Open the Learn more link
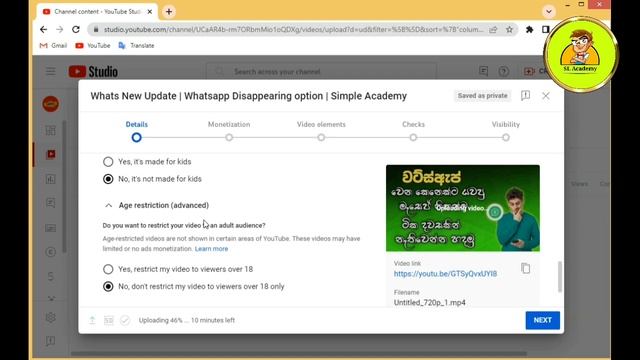Screen dimensions: 640x360 [x=211, y=249]
